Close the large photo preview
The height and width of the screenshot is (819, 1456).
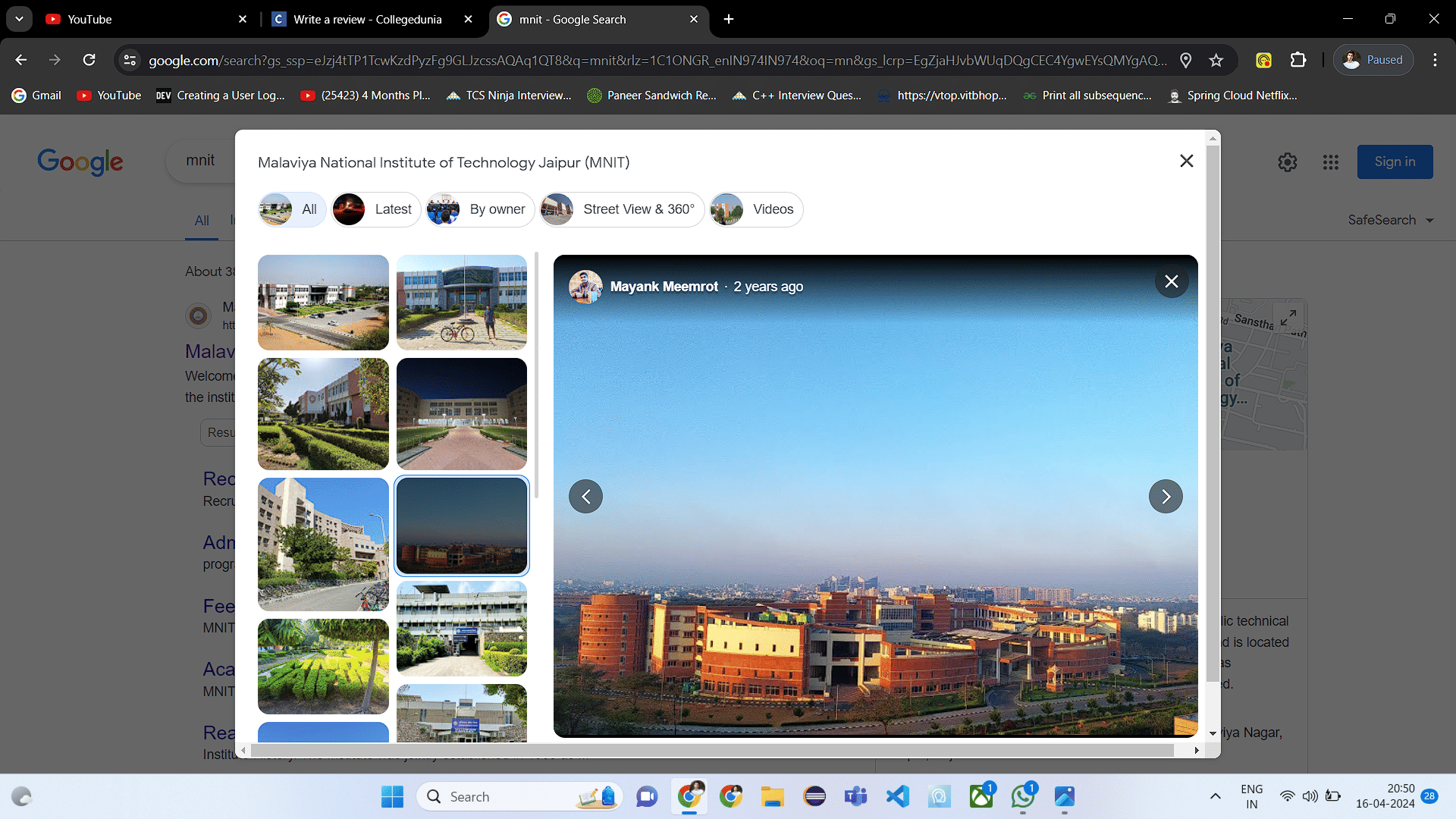(x=1171, y=281)
